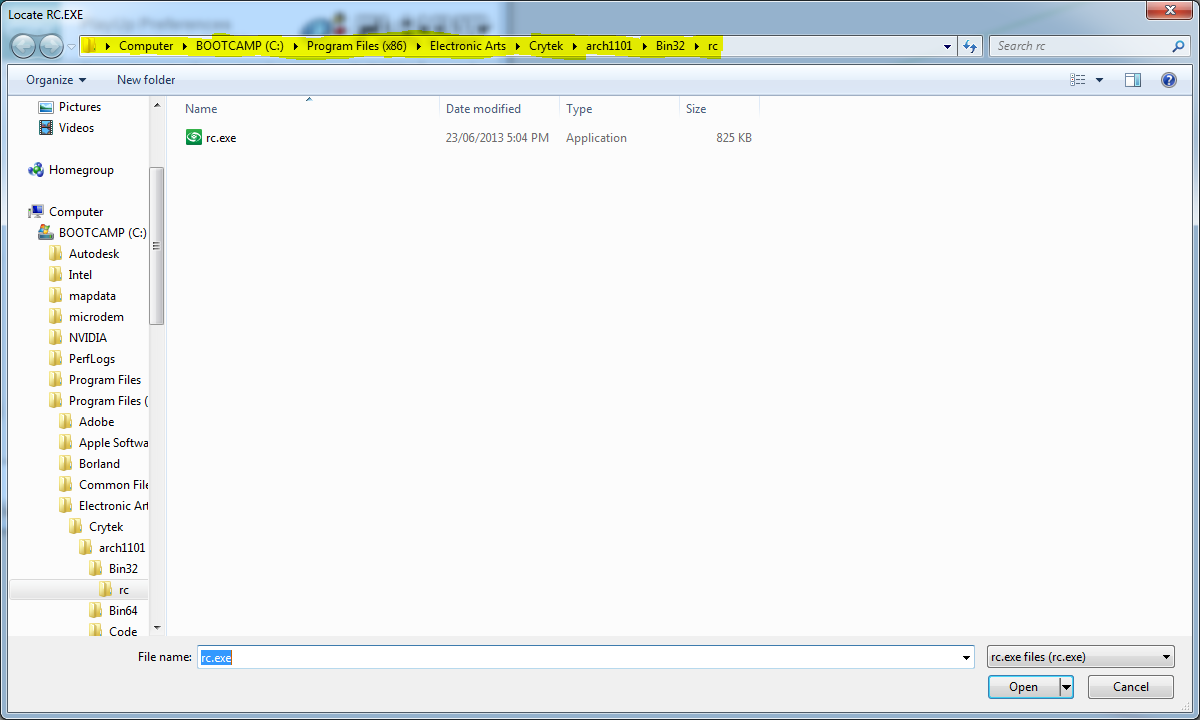
Task: Open the Autodesk folder in tree
Action: tap(94, 254)
